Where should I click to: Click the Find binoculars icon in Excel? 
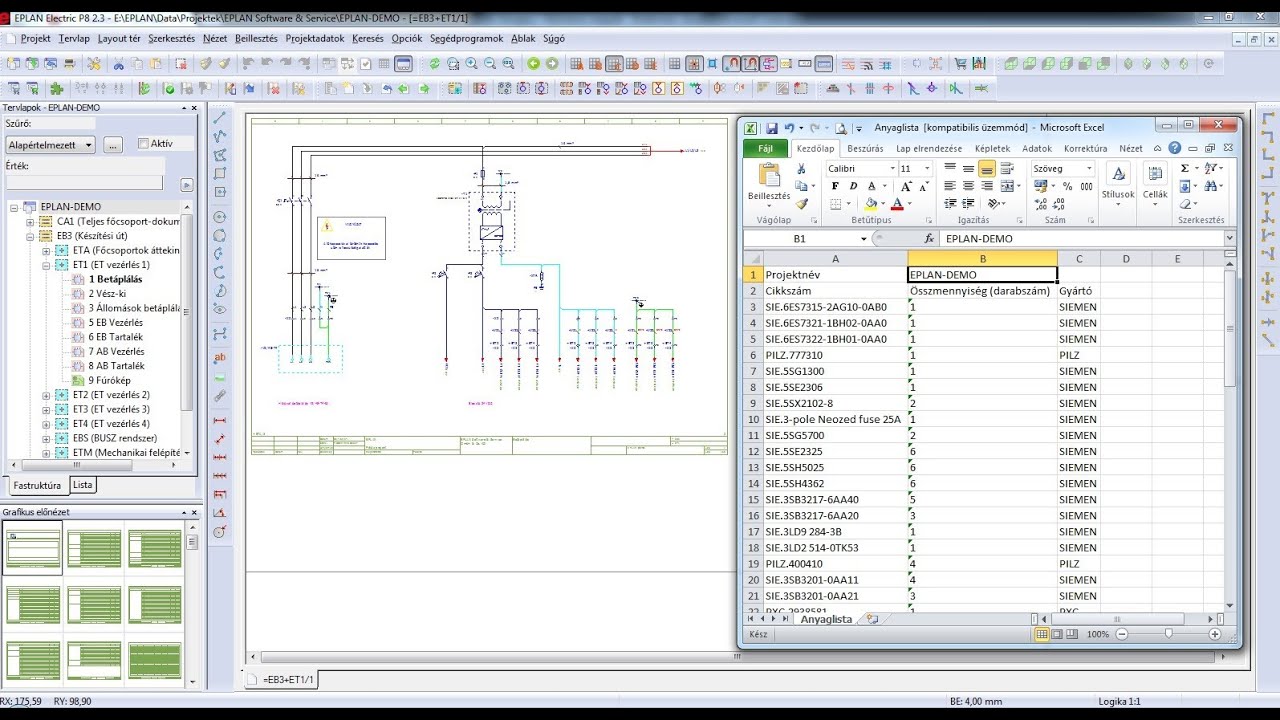click(1212, 186)
